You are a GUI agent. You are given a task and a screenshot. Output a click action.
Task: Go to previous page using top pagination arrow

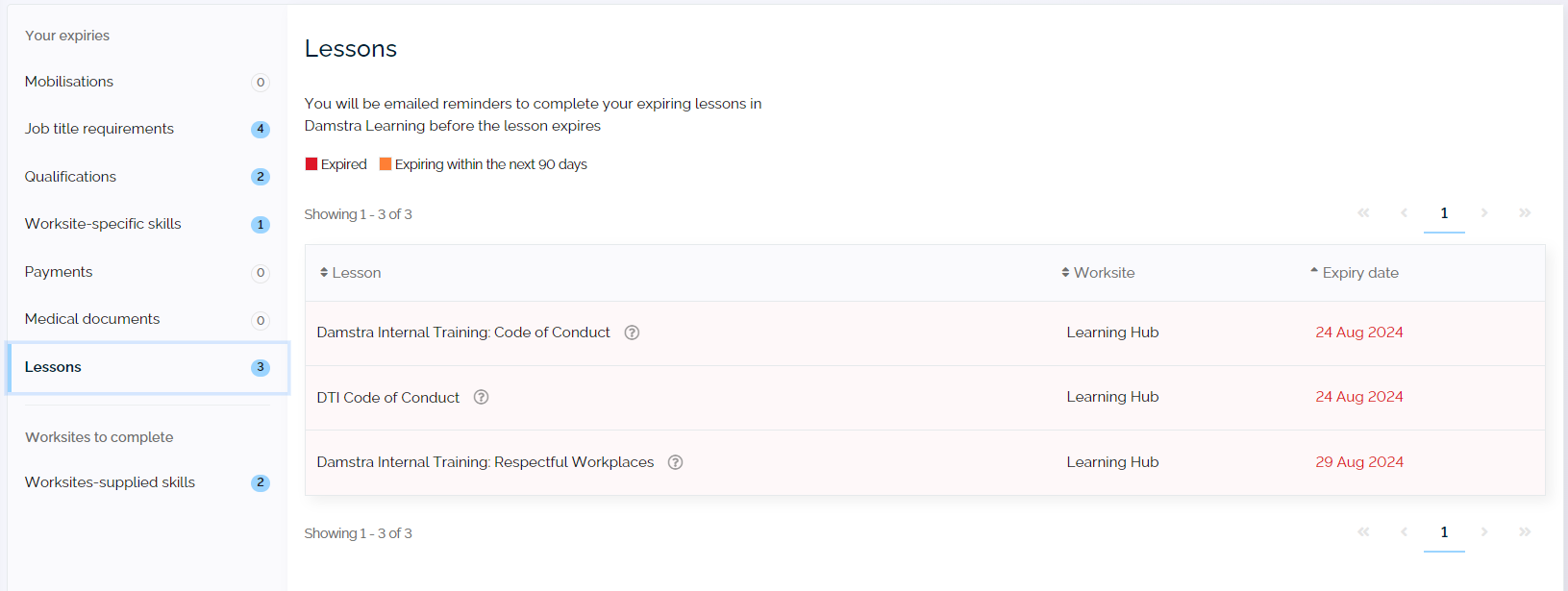click(x=1404, y=213)
